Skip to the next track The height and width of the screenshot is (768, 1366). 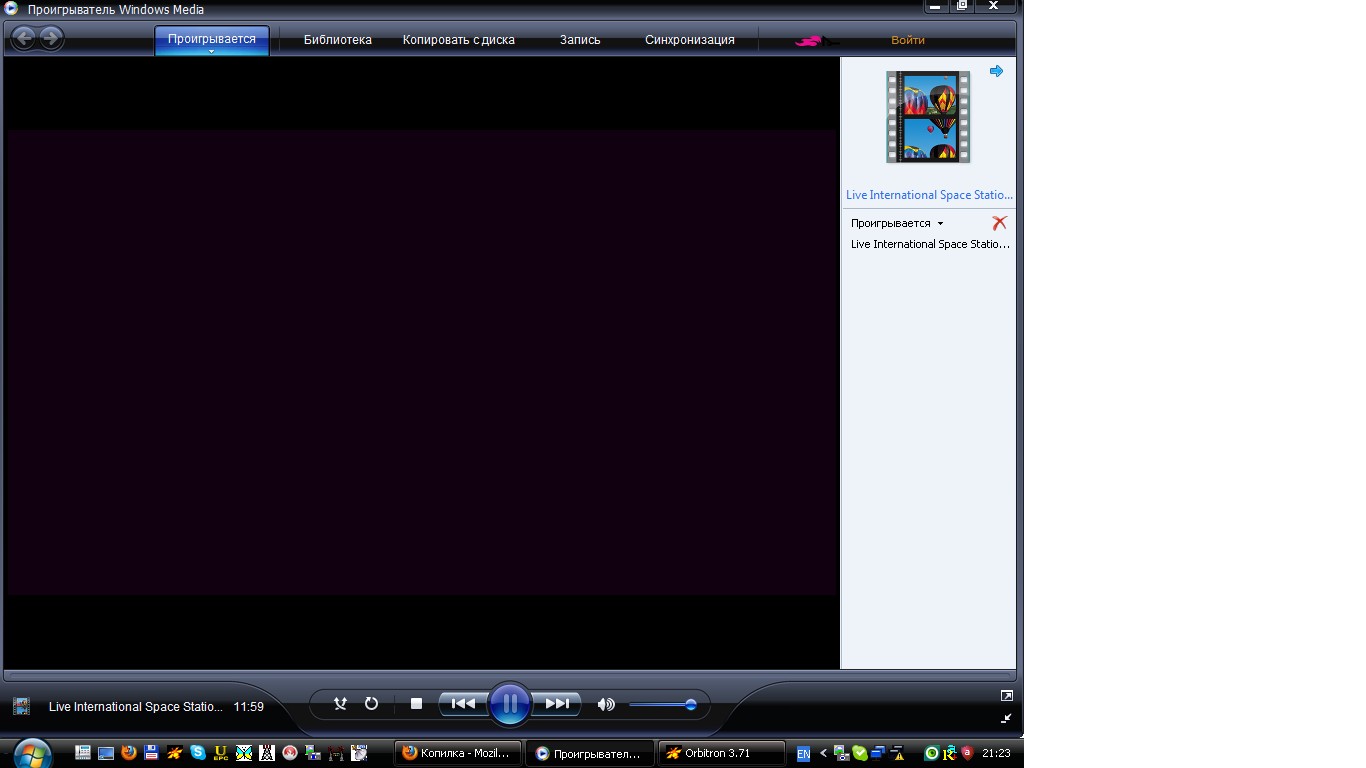(x=557, y=704)
